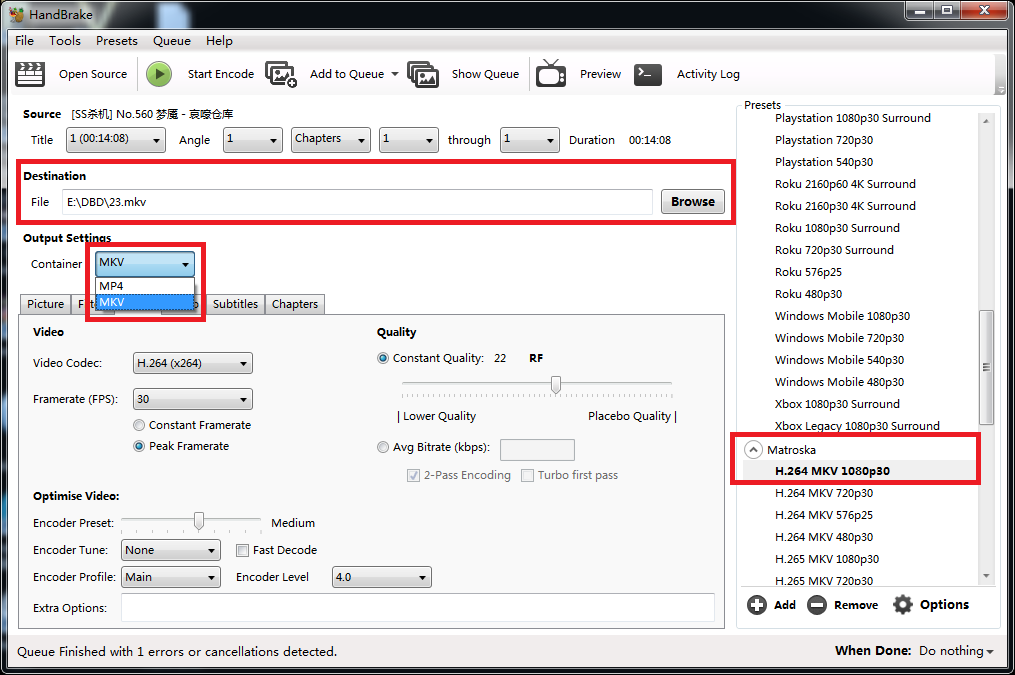1015x675 pixels.
Task: Collapse the Matroska preset group
Action: pyautogui.click(x=753, y=450)
